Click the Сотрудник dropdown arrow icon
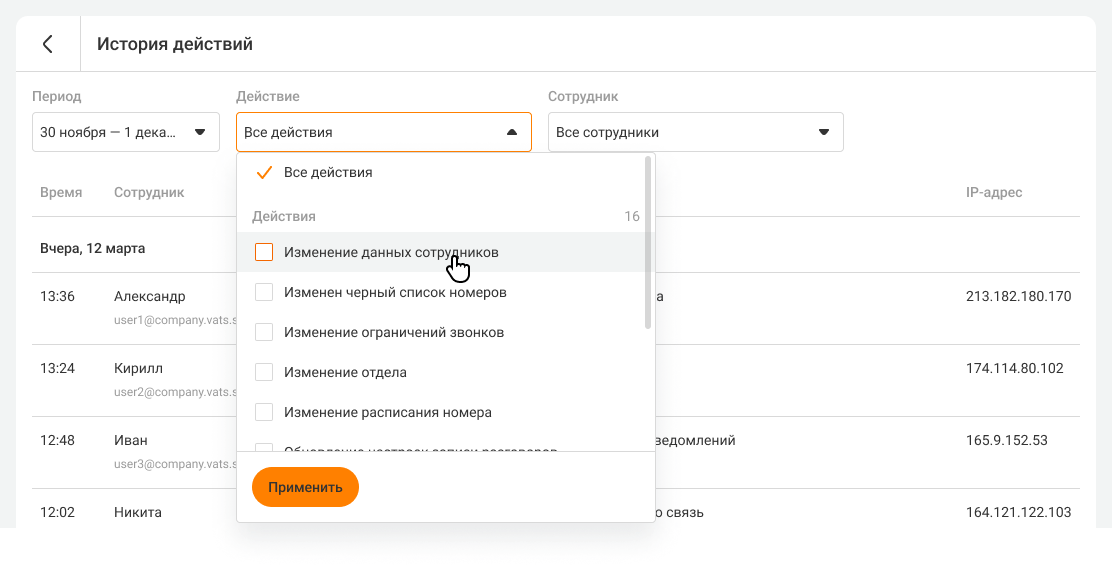The height and width of the screenshot is (568, 1112). coord(824,132)
